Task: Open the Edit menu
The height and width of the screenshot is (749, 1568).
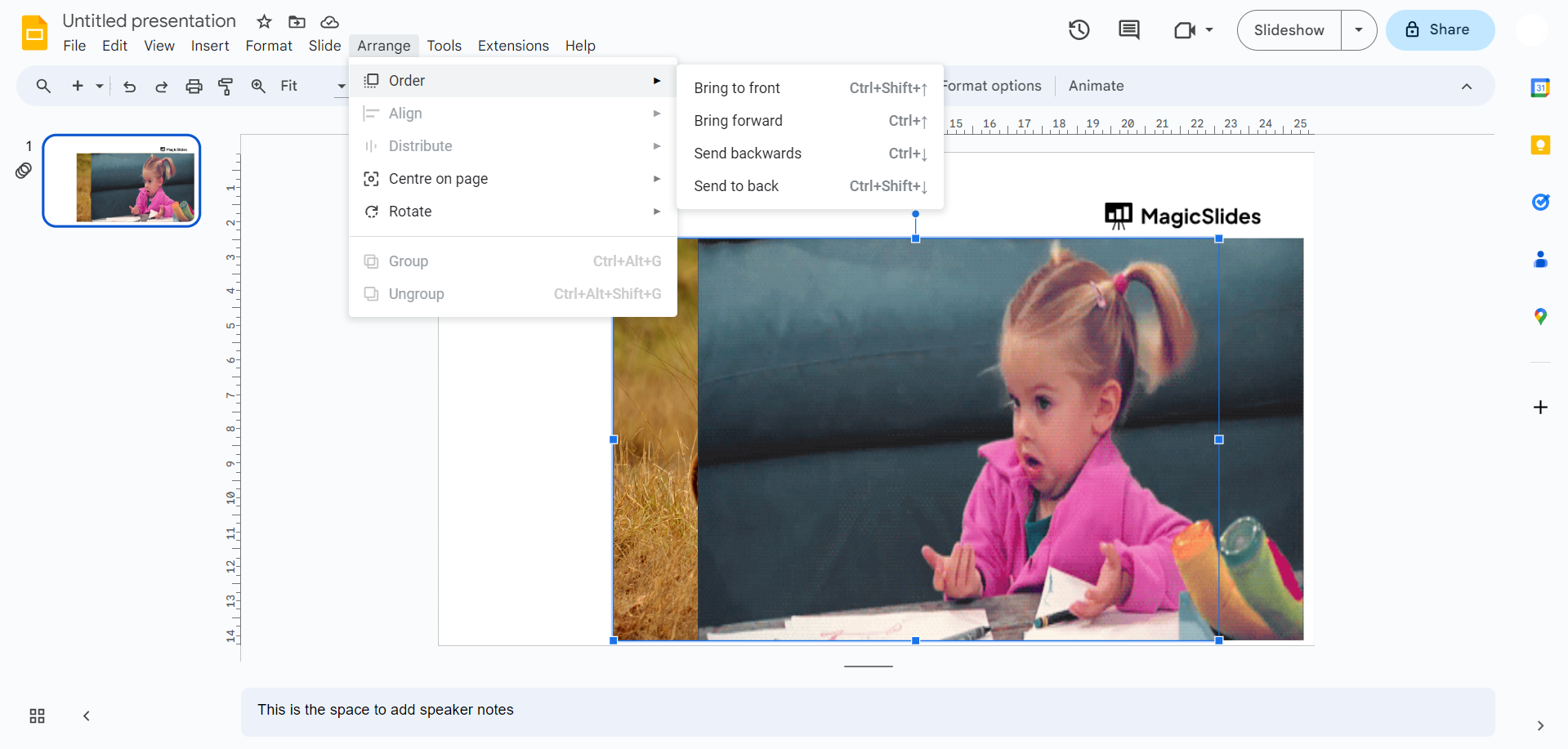Action: tap(114, 46)
